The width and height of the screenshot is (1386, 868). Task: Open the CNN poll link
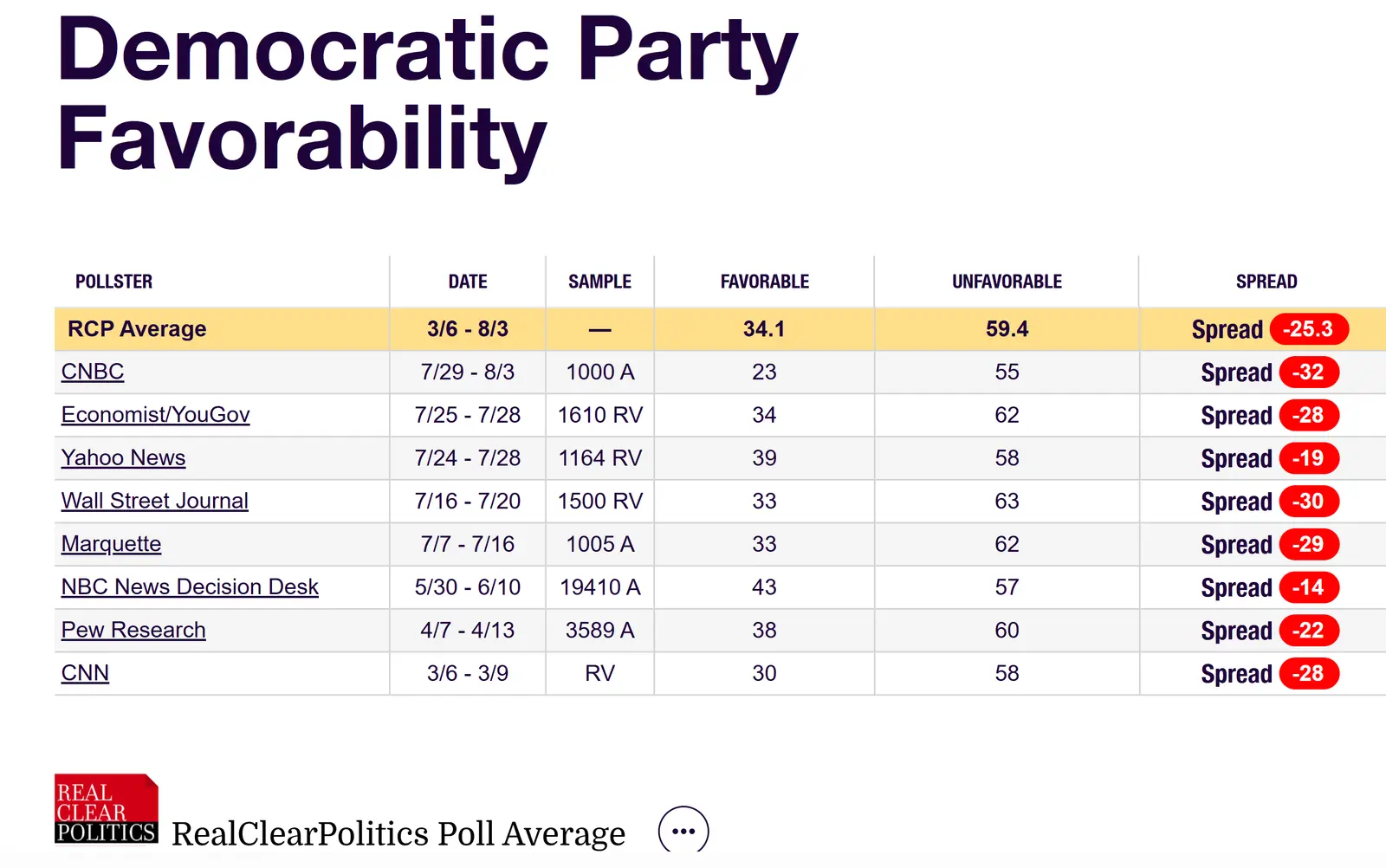coord(85,673)
